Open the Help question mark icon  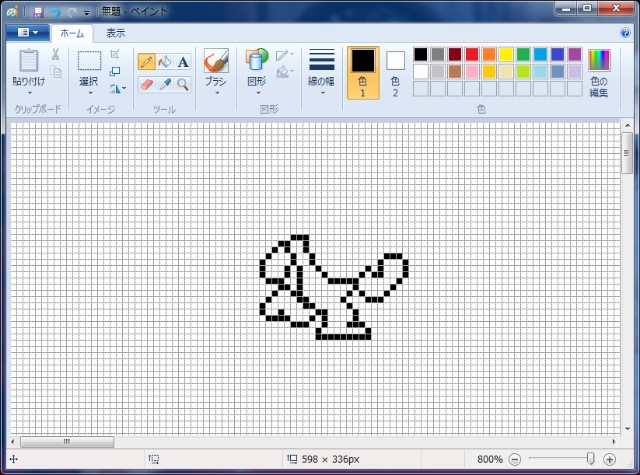coord(625,33)
